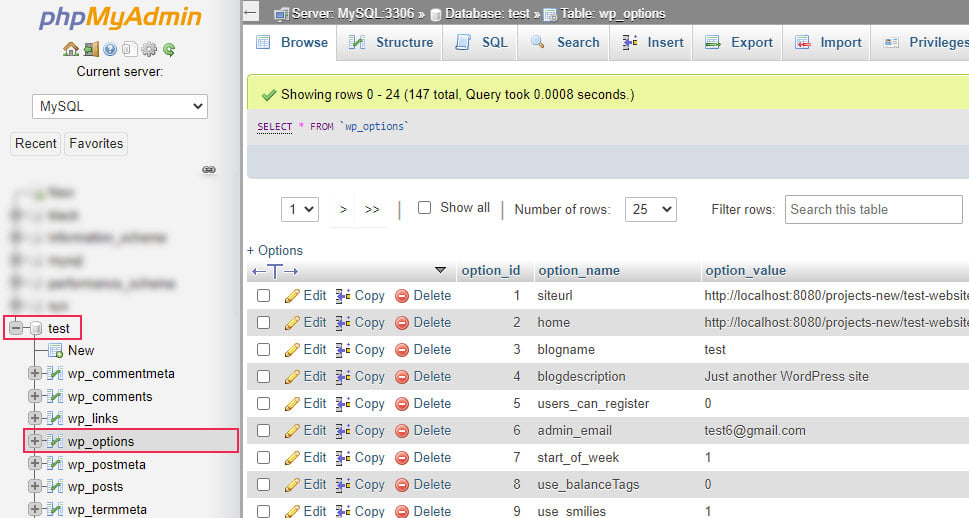This screenshot has width=969, height=518.
Task: Sort by the option_value column header
Action: (745, 271)
